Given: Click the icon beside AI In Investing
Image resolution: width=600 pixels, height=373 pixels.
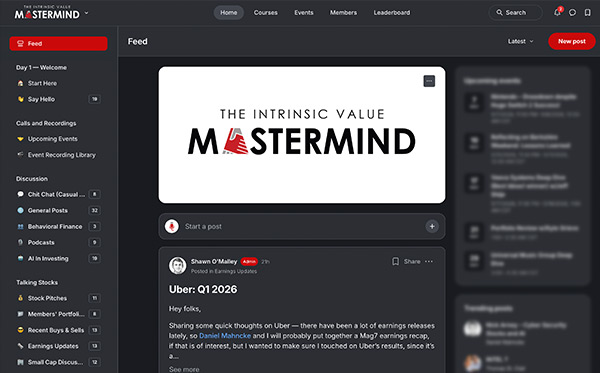Looking at the screenshot, I should pyautogui.click(x=20, y=259).
